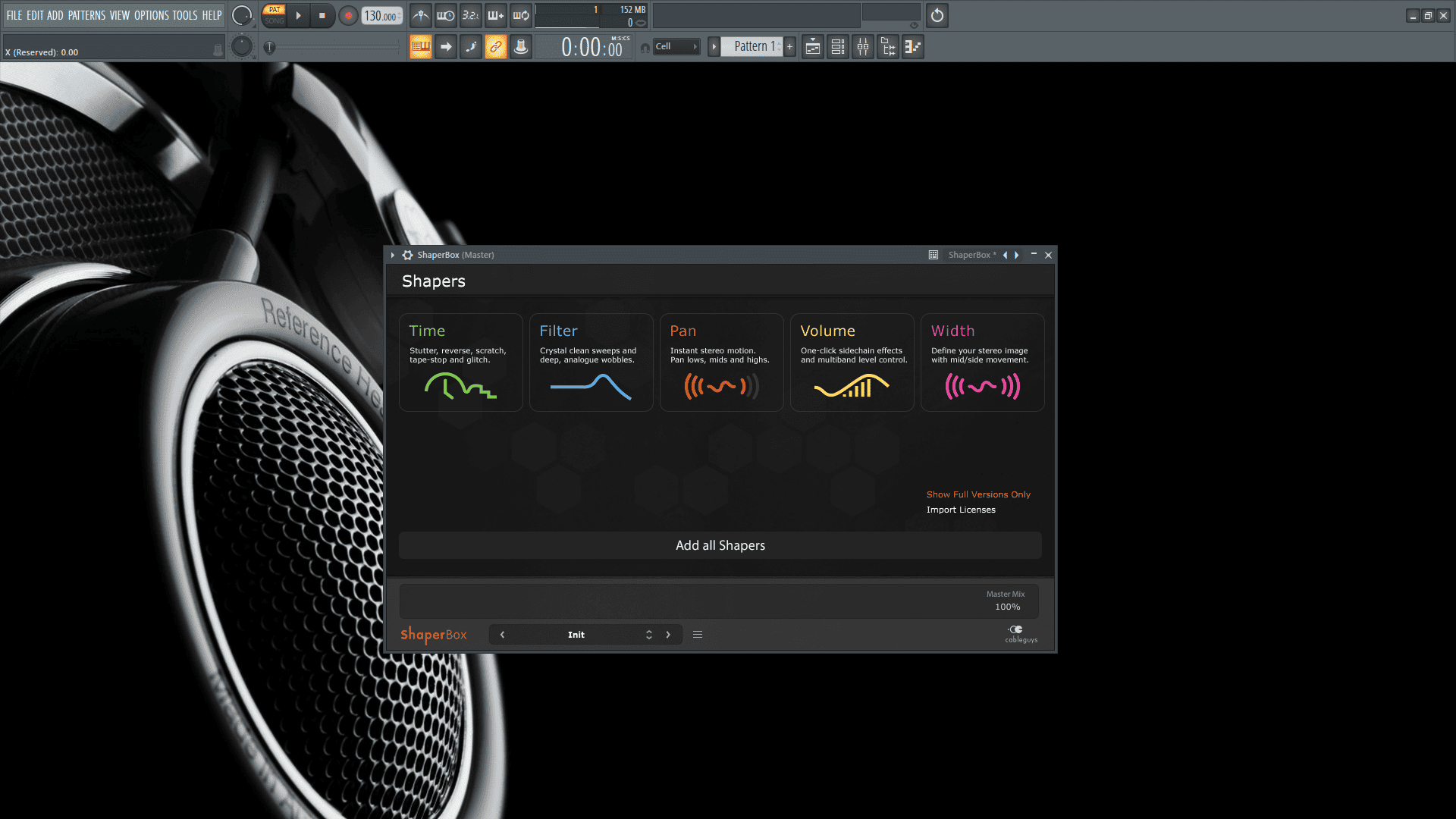Screen dimensions: 1456x819
Task: Go to previous ShaperBox preset with left chevron
Action: click(x=502, y=635)
